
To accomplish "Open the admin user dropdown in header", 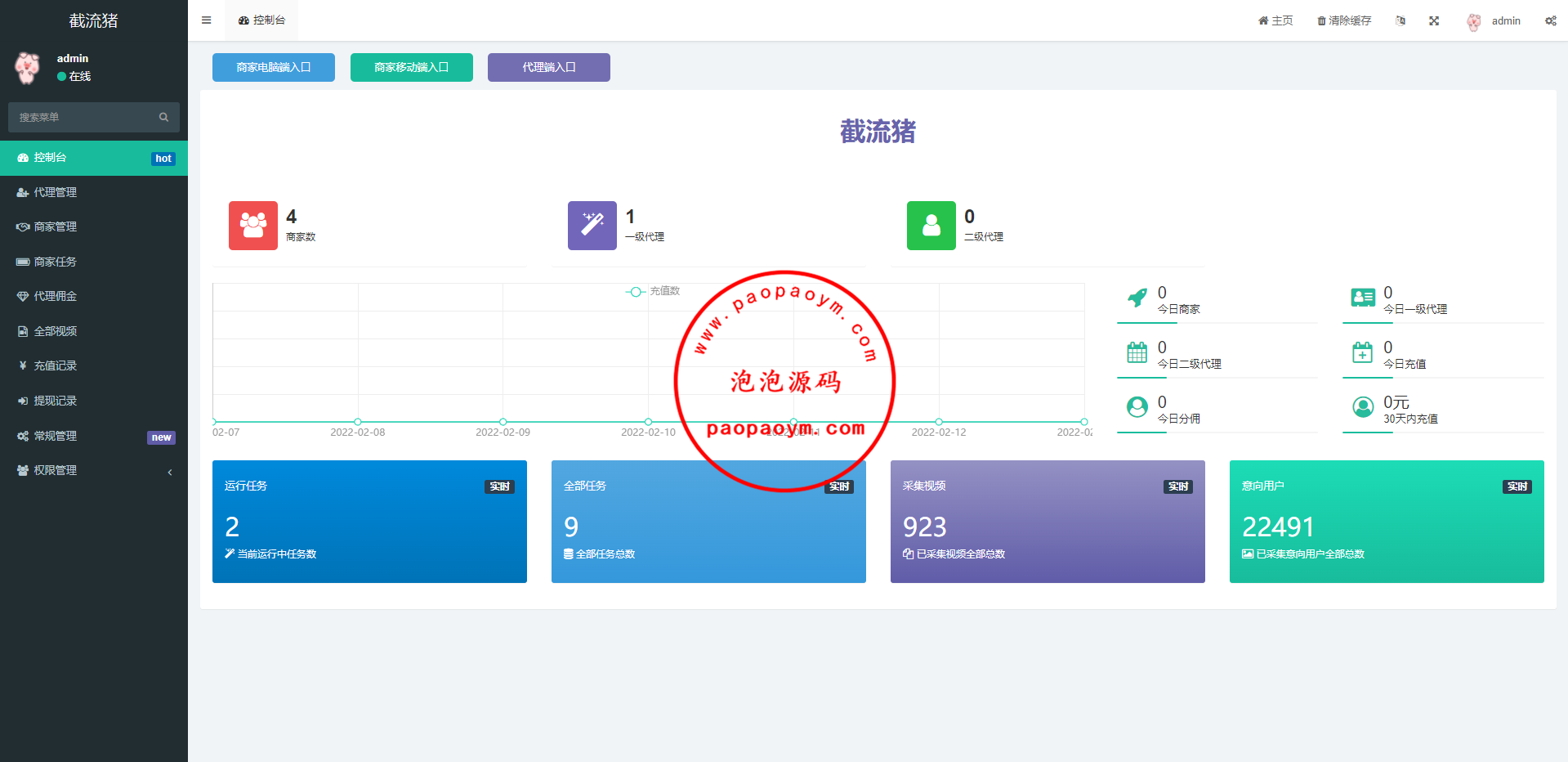I will pos(1494,20).
